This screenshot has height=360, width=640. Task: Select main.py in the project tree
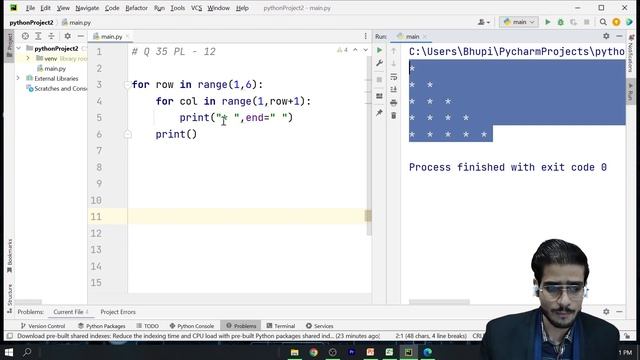(x=51, y=69)
